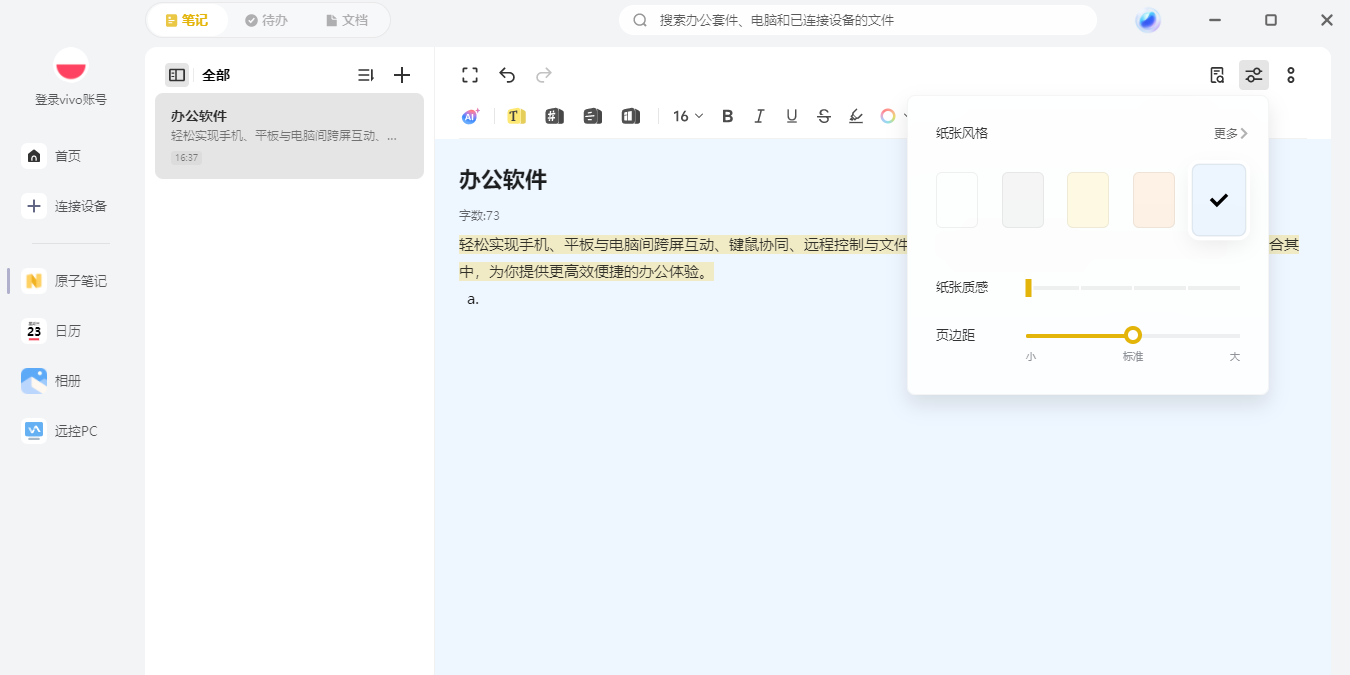The width and height of the screenshot is (1350, 675).
Task: Open the AI assistant tool
Action: pos(470,116)
